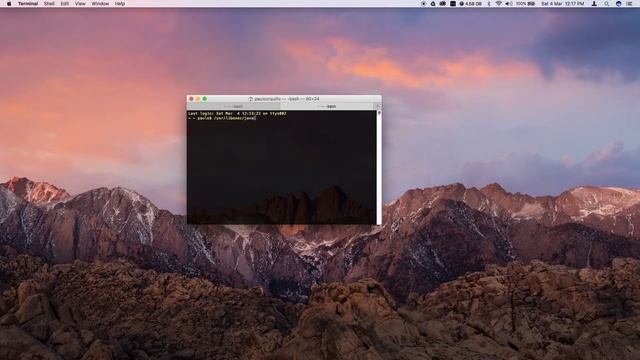Click the memory usage 4.58 GB indicator

[470, 4]
